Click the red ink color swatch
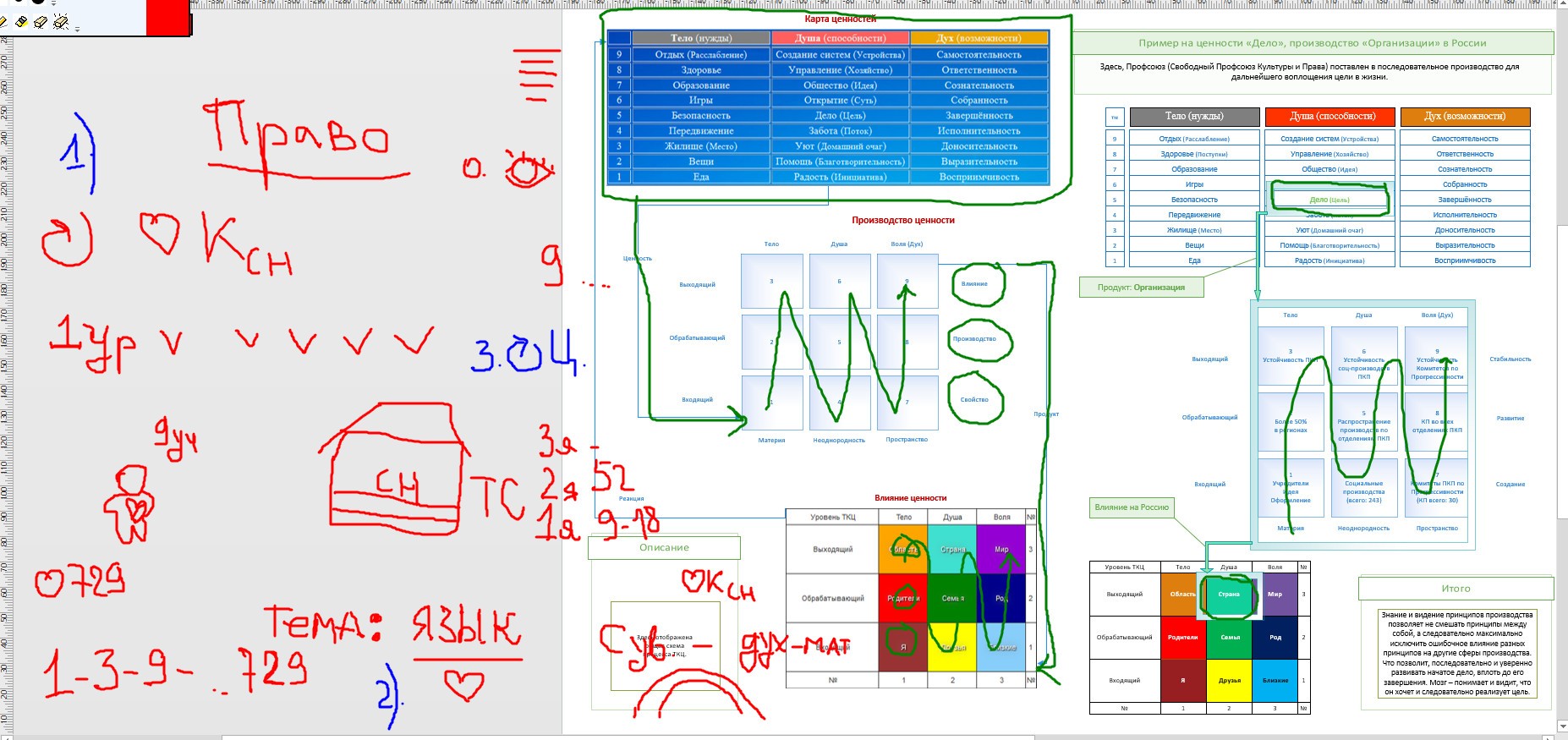This screenshot has width=1568, height=740. [167, 17]
